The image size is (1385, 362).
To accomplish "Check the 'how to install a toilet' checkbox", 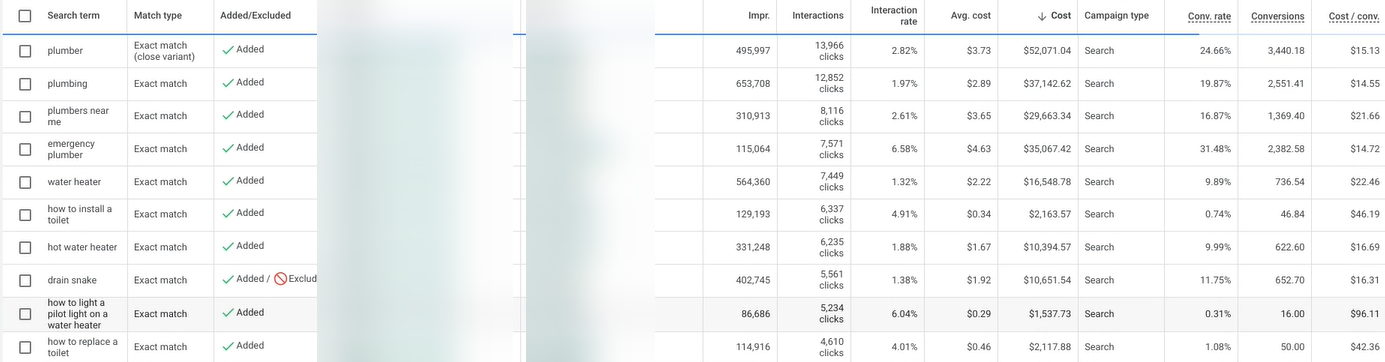I will (x=25, y=214).
